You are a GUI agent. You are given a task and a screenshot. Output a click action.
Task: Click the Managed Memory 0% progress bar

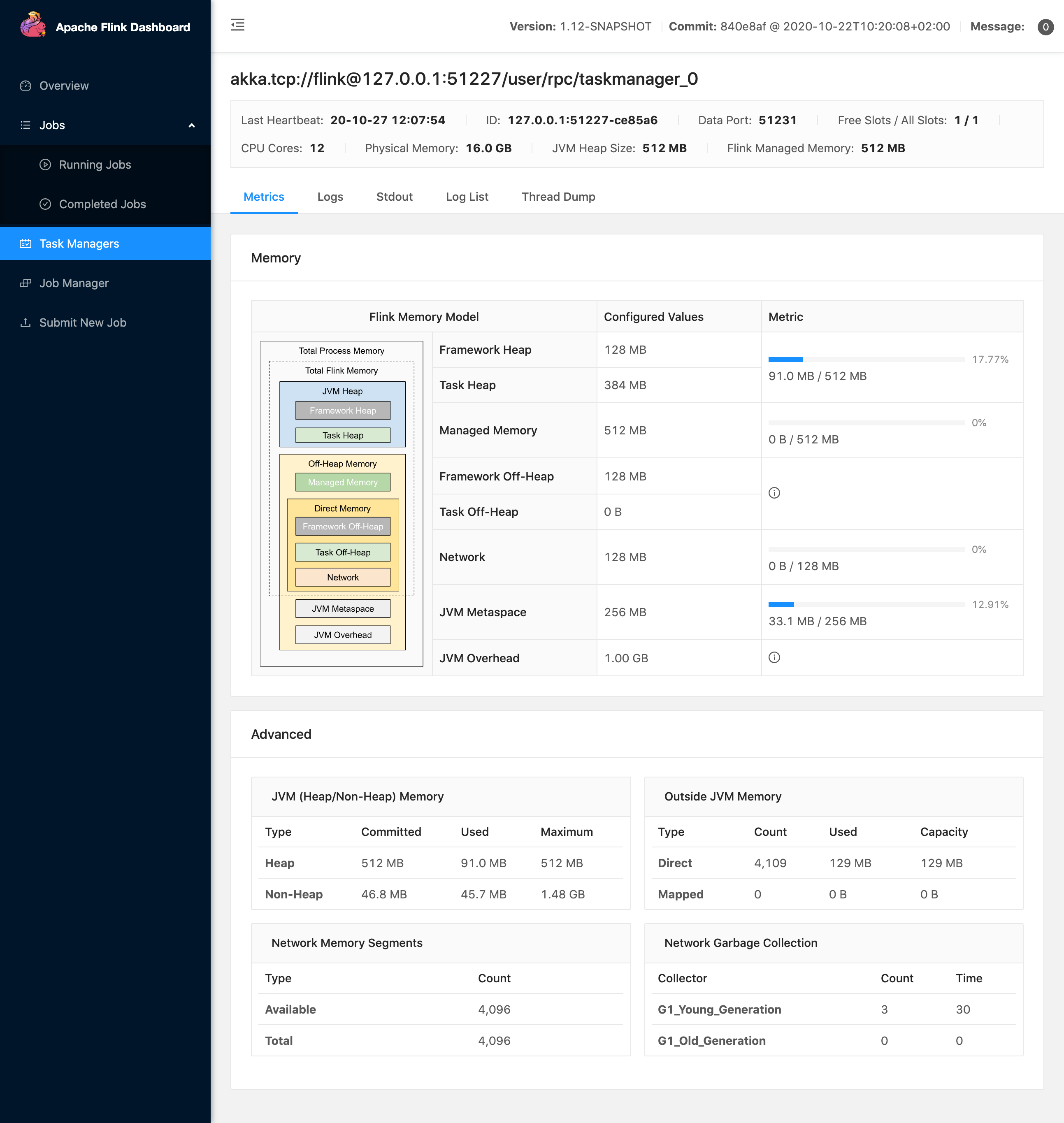[866, 423]
